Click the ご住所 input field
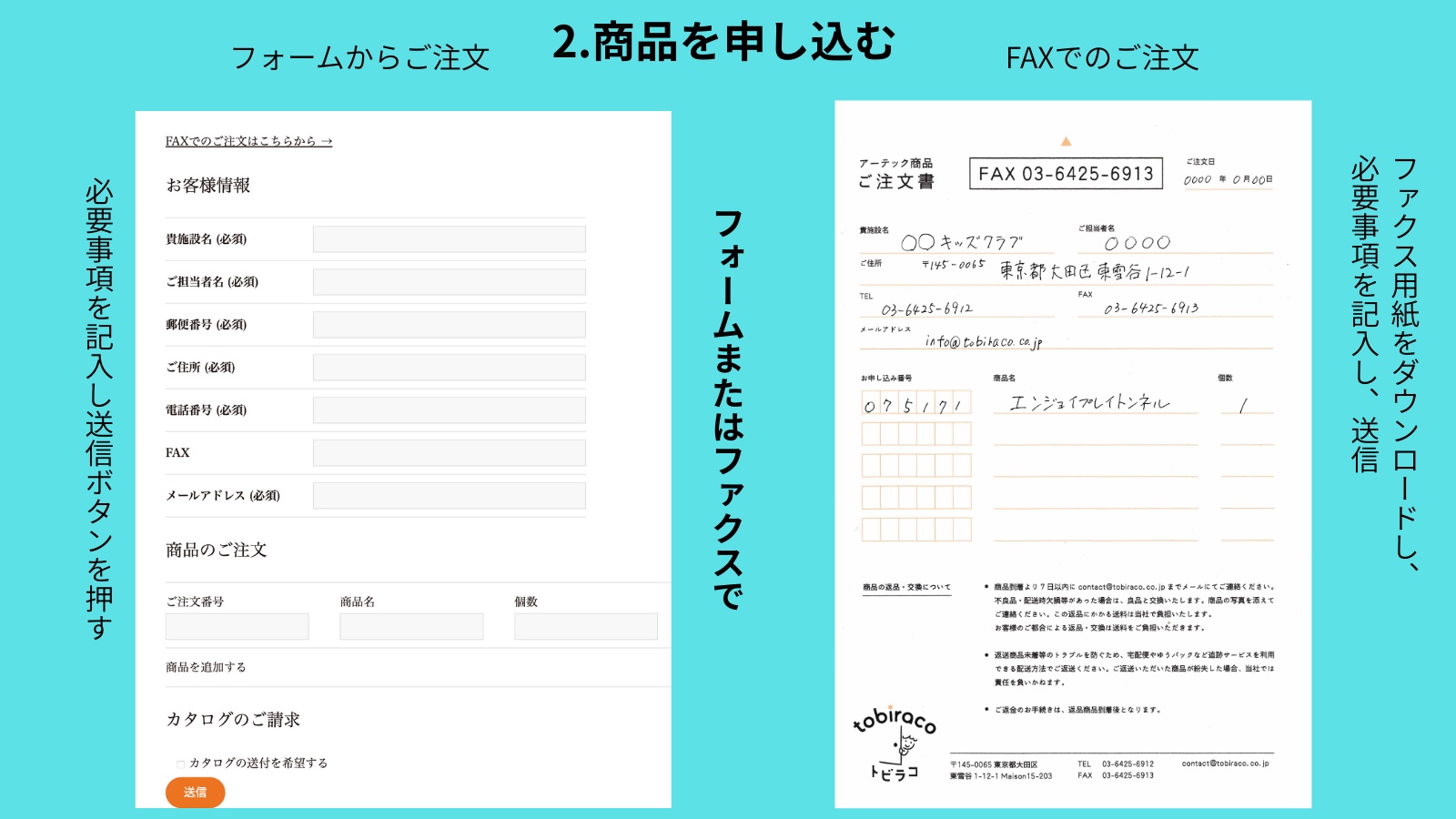 449,368
